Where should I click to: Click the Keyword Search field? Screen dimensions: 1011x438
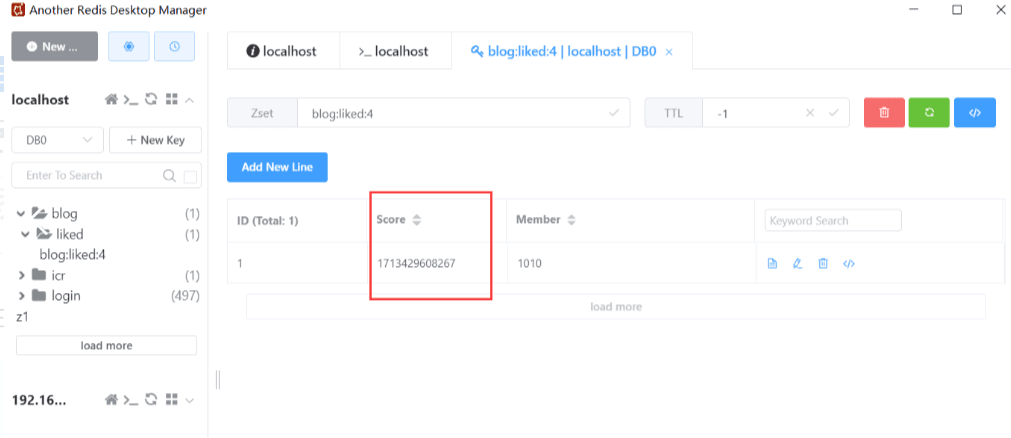833,221
